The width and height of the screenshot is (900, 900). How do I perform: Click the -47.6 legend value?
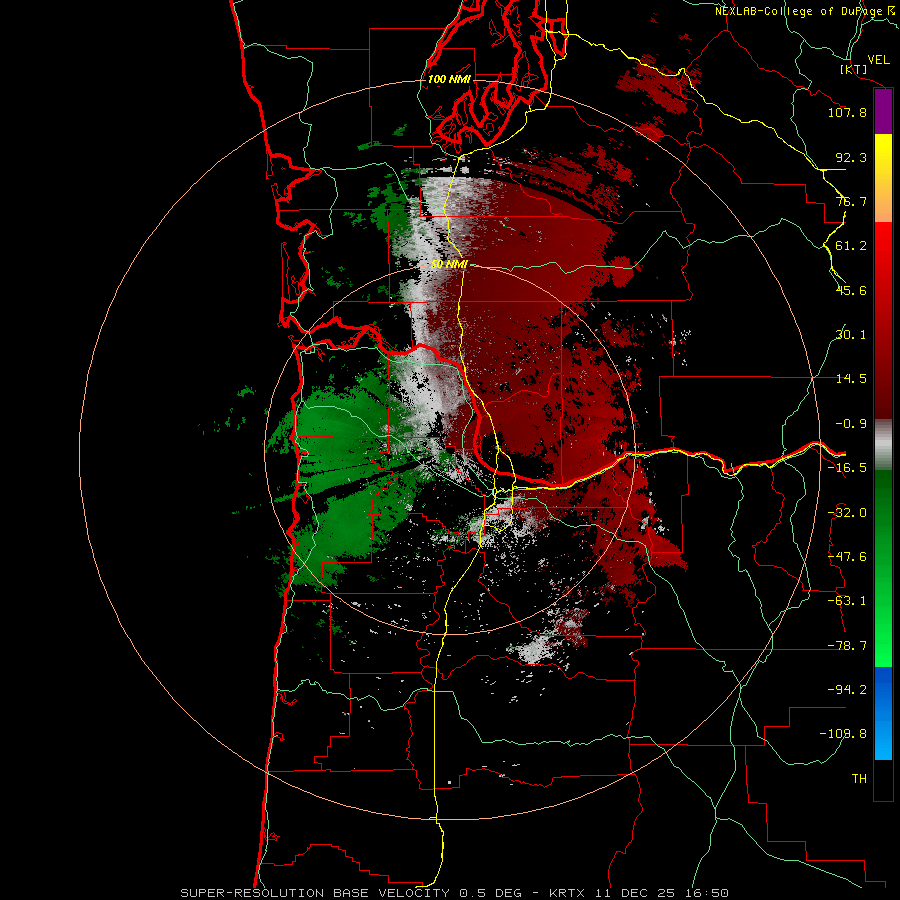[847, 557]
